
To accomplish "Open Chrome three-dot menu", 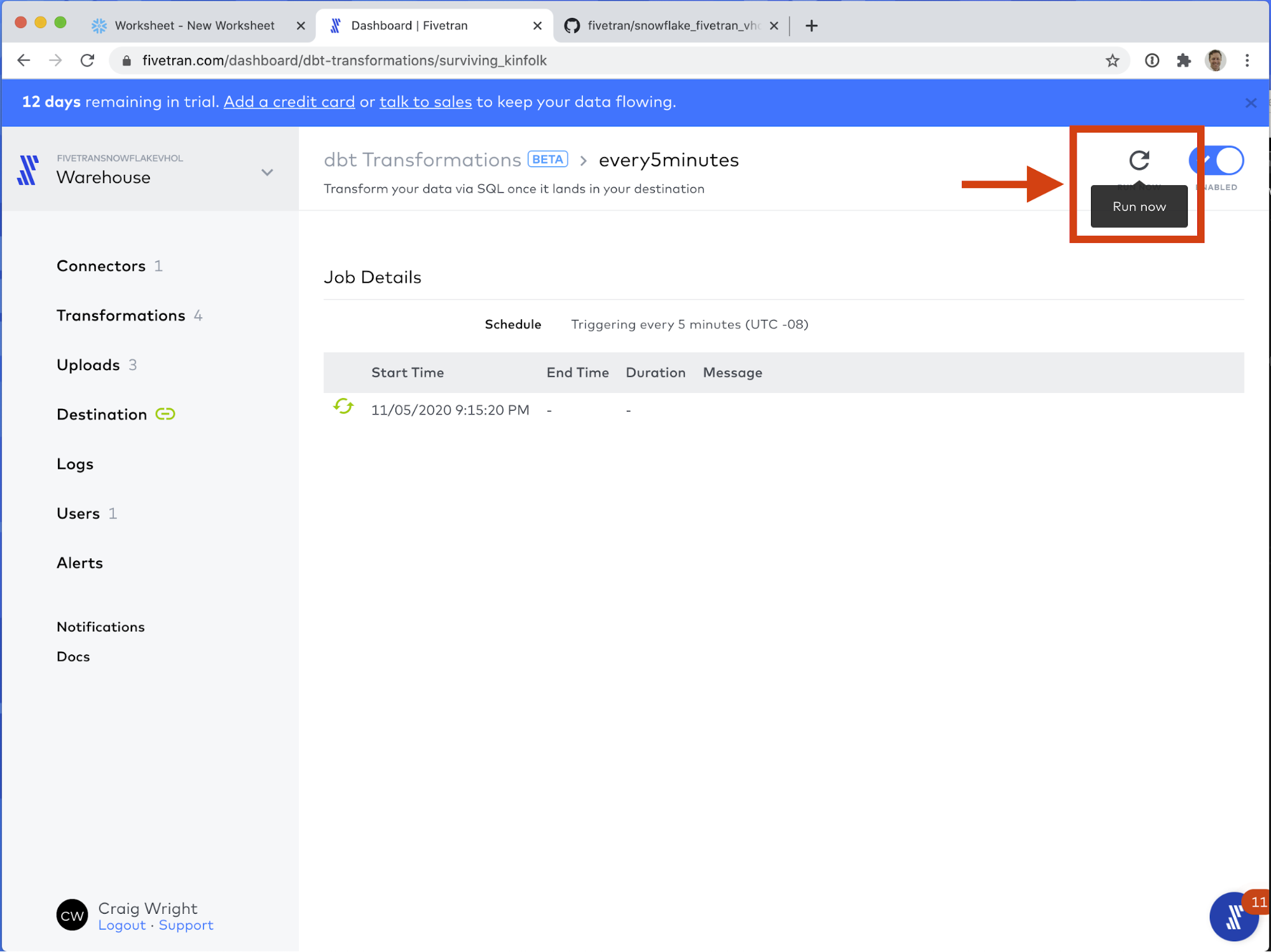I will point(1247,61).
